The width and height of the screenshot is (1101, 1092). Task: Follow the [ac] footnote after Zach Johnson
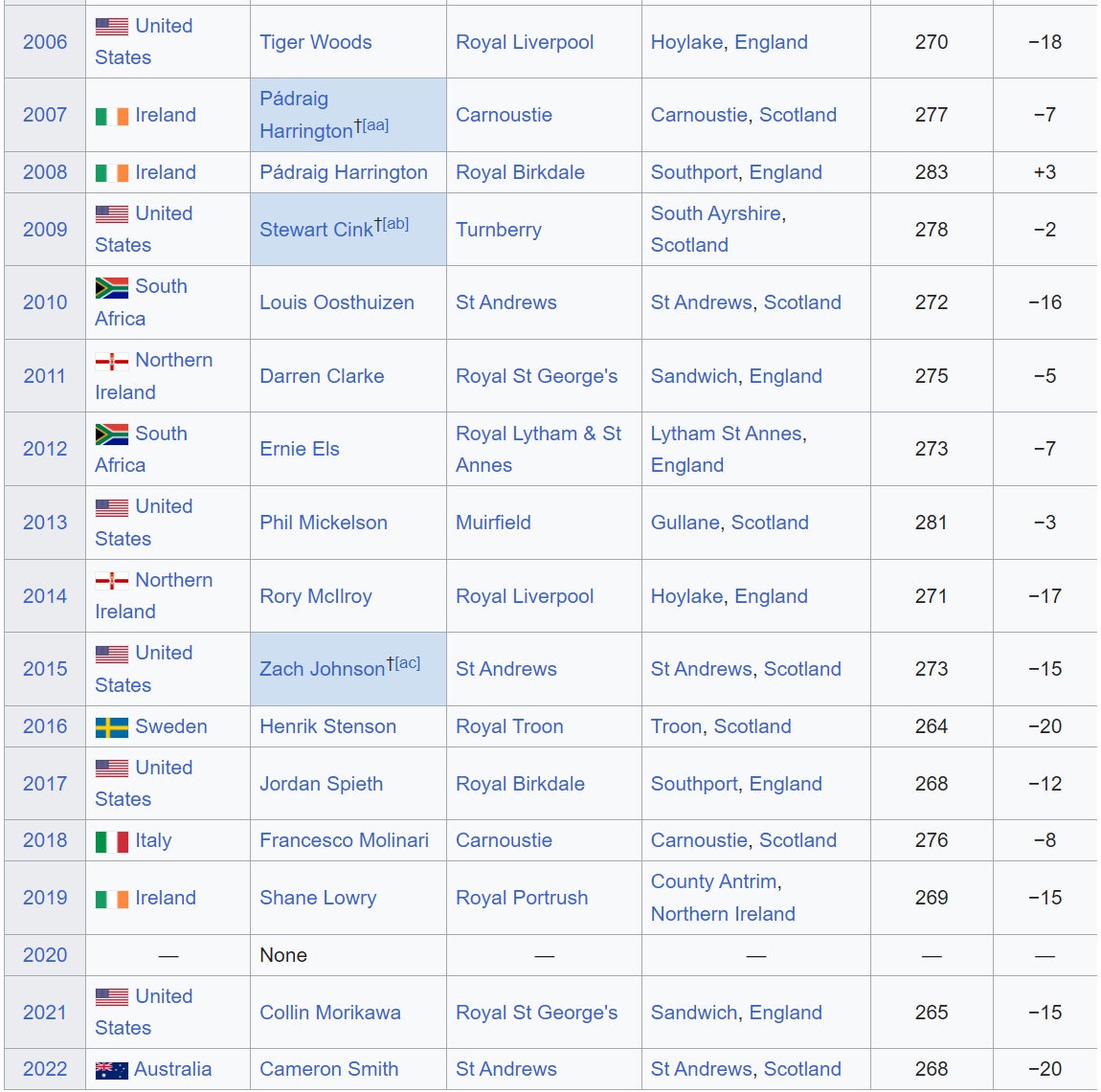407,662
